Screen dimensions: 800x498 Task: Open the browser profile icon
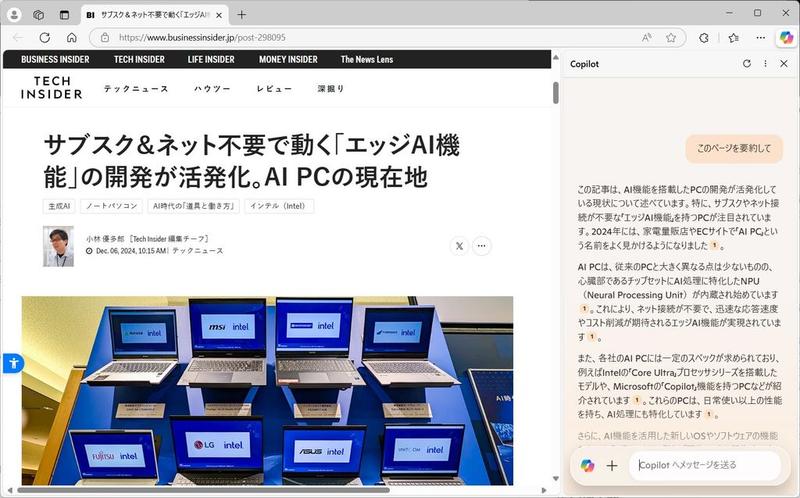click(14, 15)
